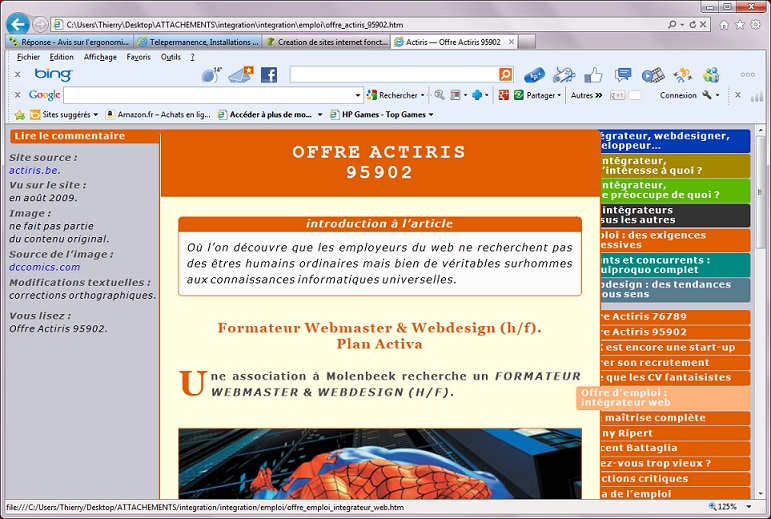Open sidebar link Offre Actiris 76789
Screen dimensions: 771x519
point(675,317)
